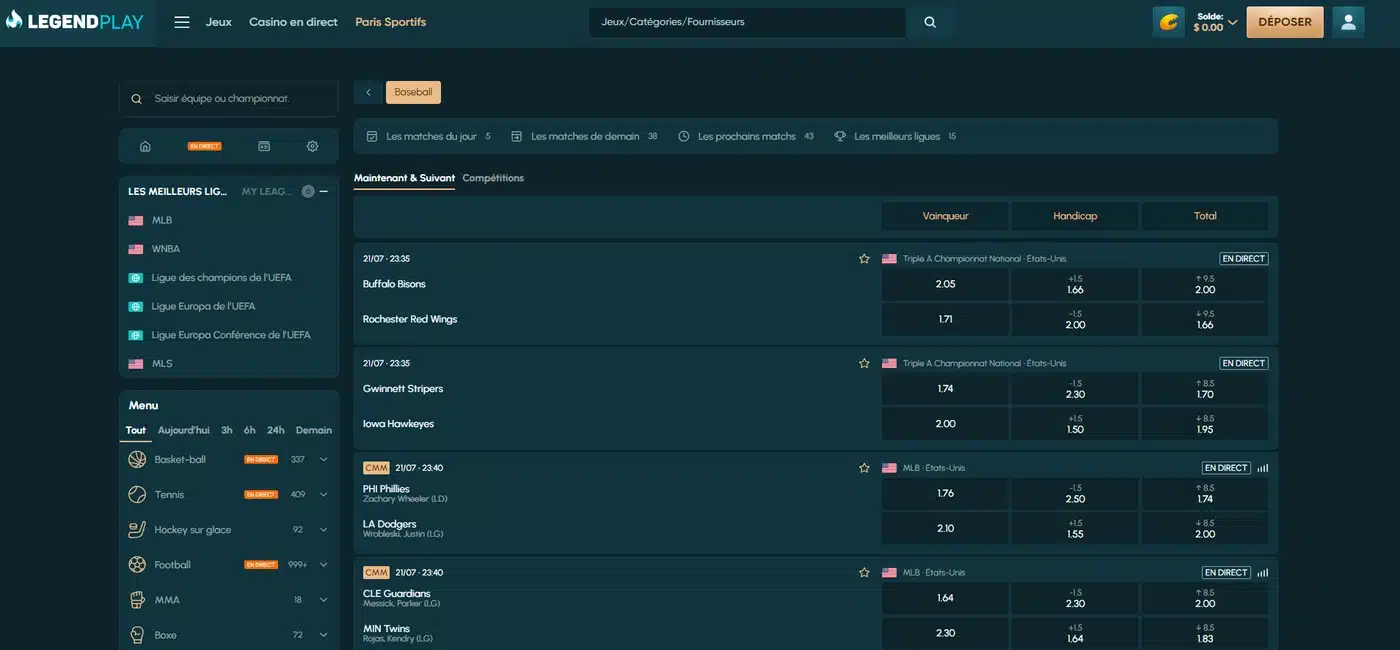The height and width of the screenshot is (650, 1400).
Task: Toggle the EN DIRECT live filter
Action: (x=204, y=146)
